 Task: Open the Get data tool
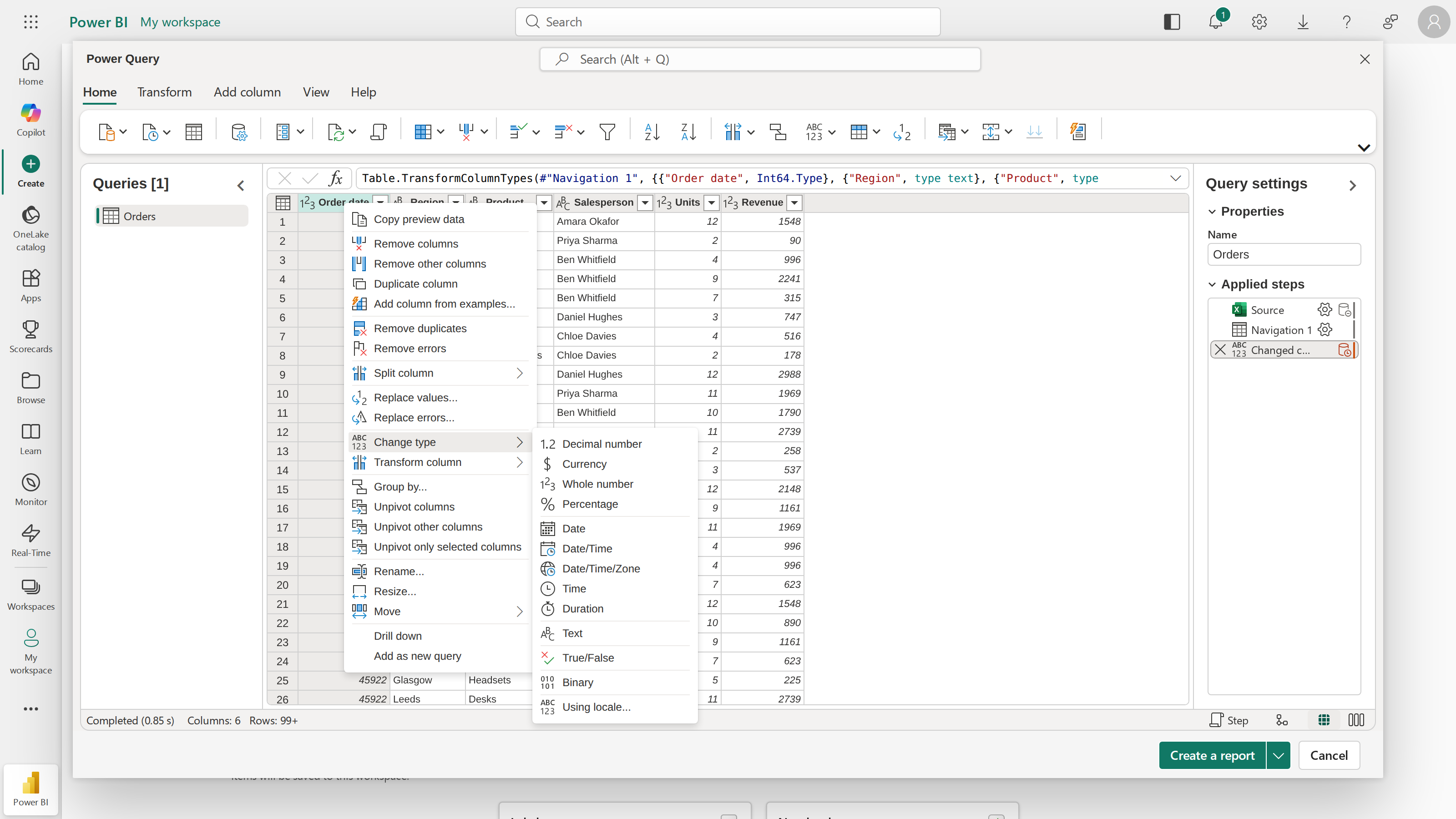tap(106, 131)
